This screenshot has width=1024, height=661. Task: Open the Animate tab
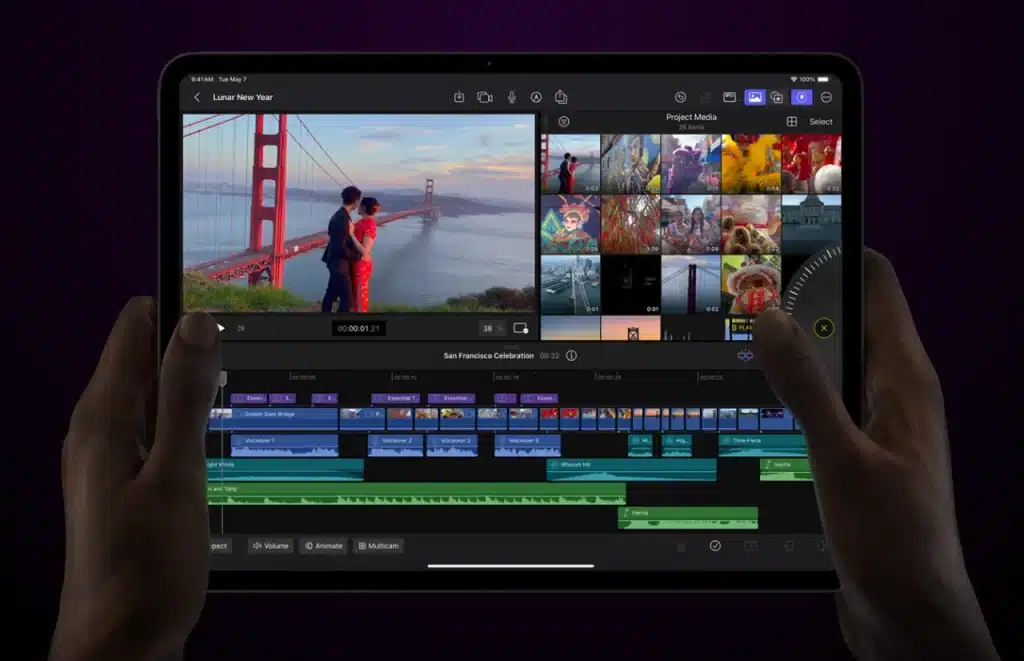pyautogui.click(x=323, y=546)
